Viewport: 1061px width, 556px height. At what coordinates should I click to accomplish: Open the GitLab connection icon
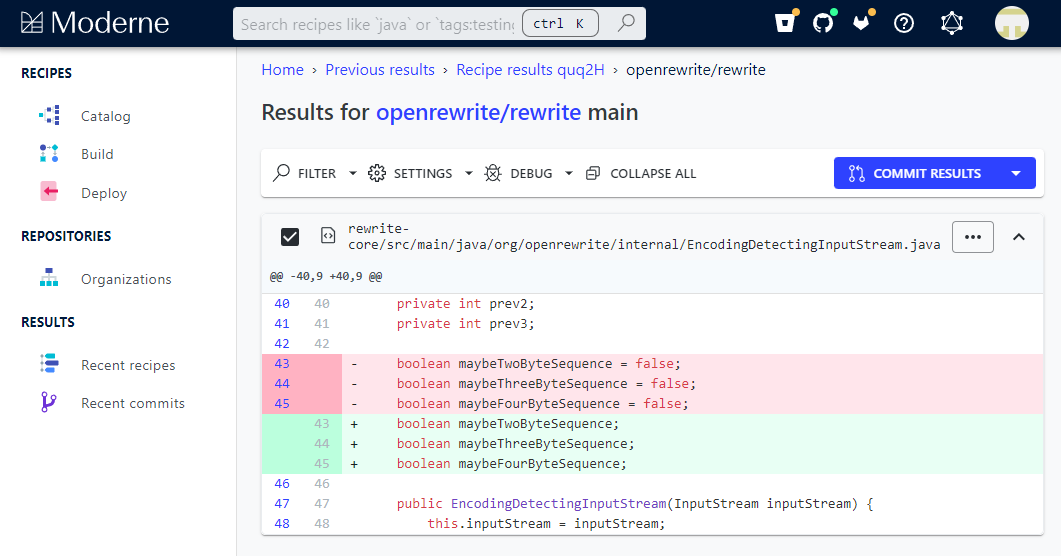click(861, 23)
